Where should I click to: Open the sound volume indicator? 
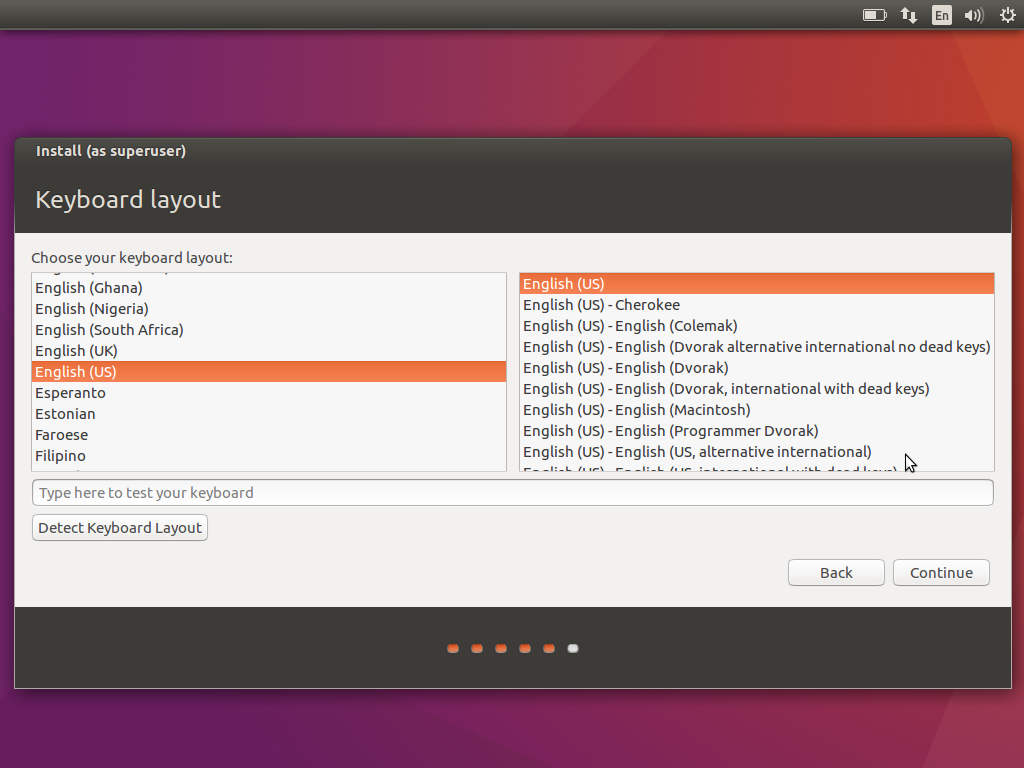974,14
